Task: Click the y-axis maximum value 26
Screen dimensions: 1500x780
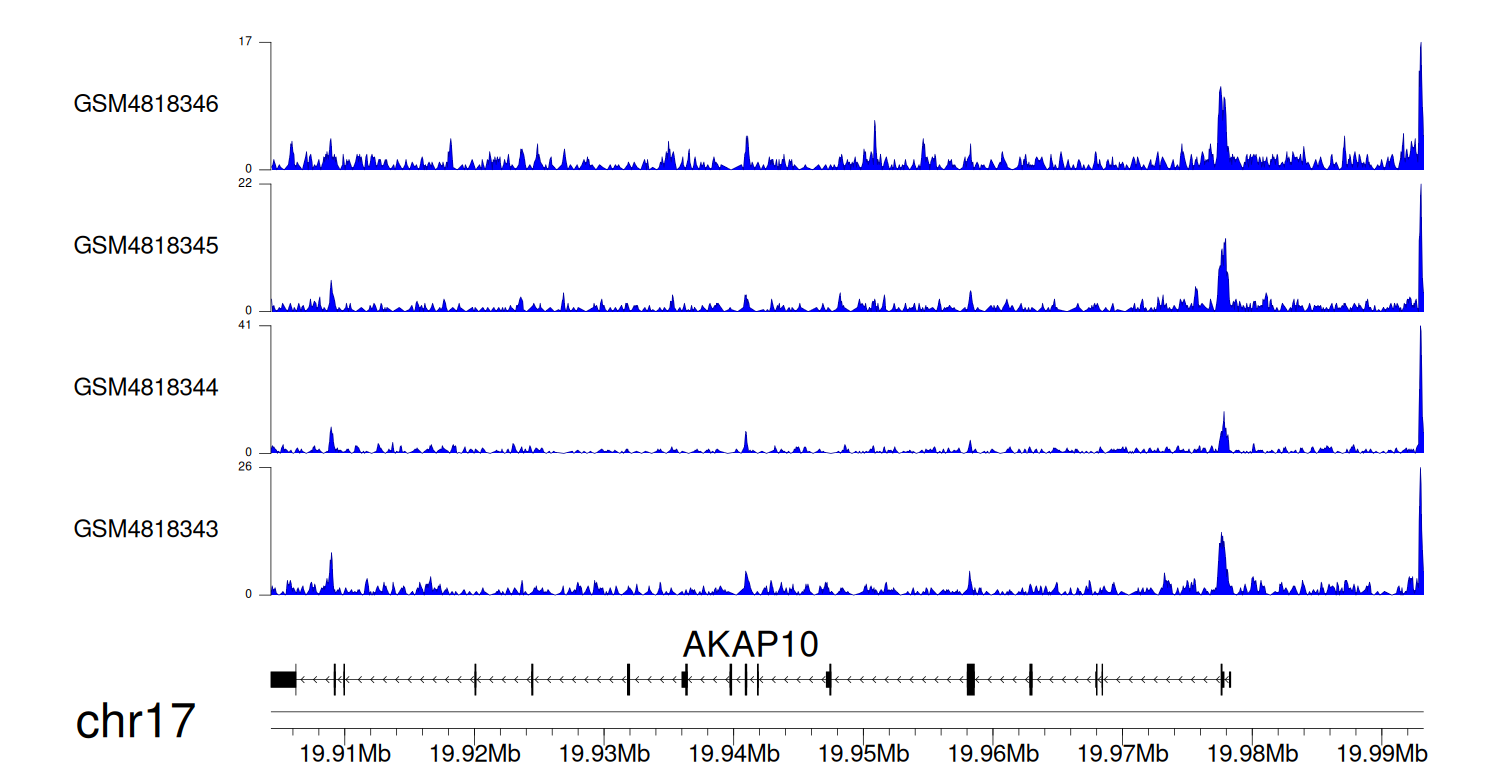Action: [x=245, y=467]
